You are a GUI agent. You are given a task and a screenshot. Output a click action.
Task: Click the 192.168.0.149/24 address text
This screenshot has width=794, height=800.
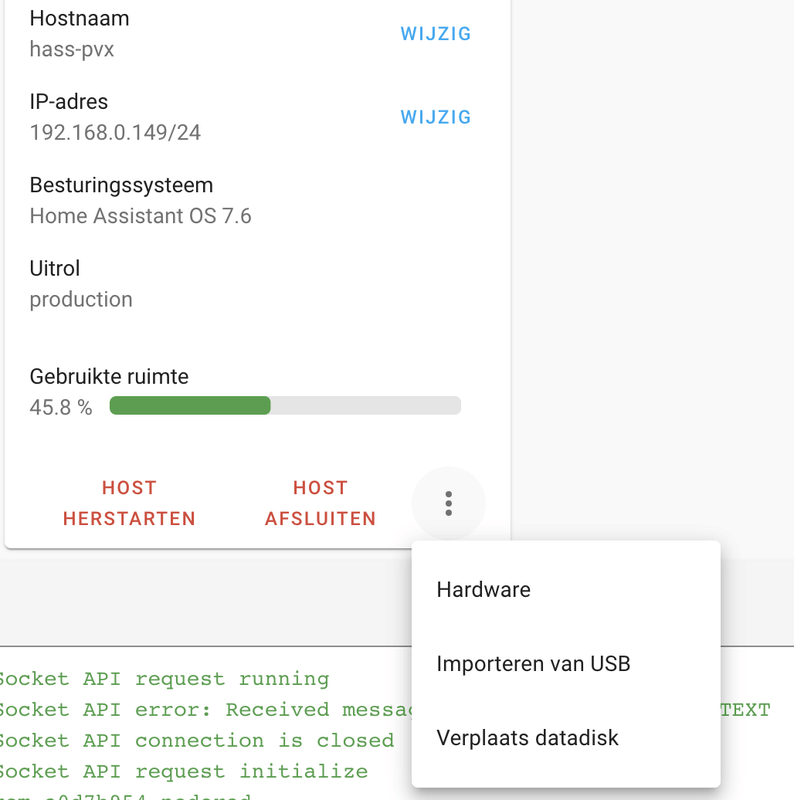(x=115, y=132)
